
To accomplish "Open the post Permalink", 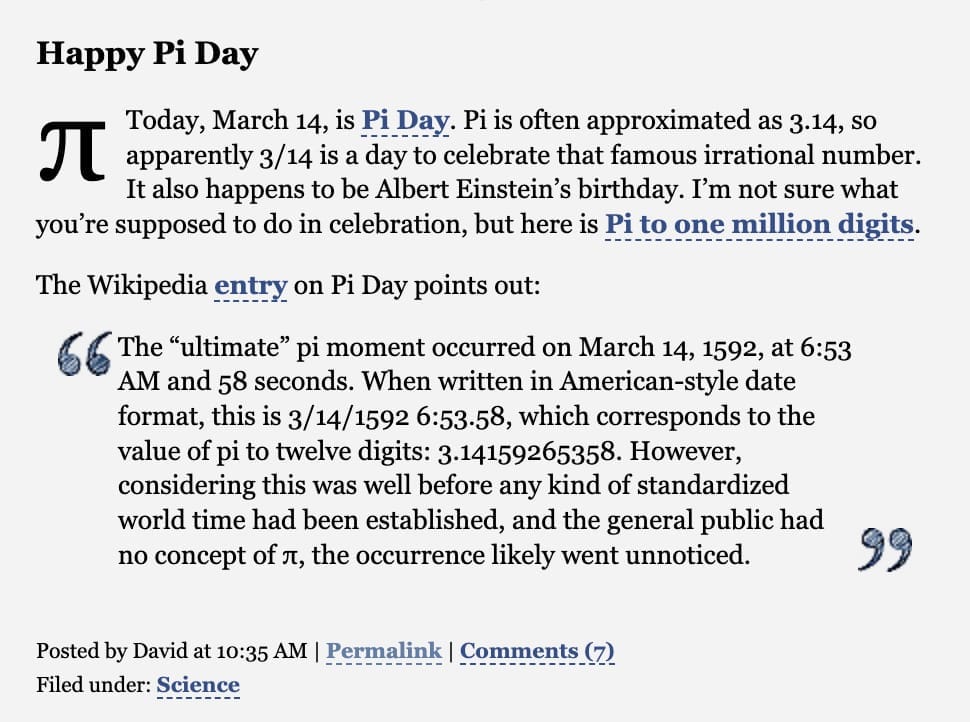I will pos(384,651).
